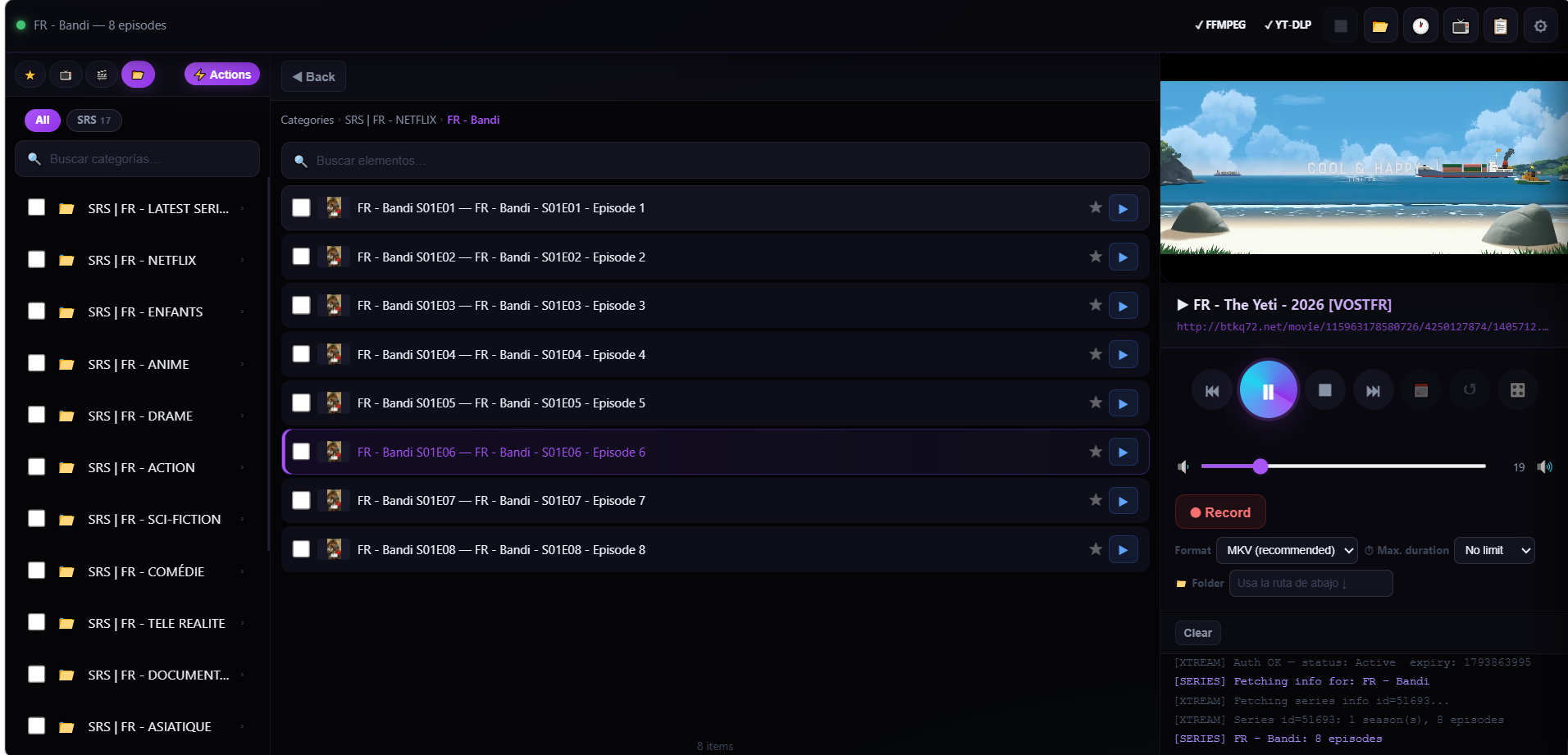Click the clock icon in top toolbar
The width and height of the screenshot is (1568, 755).
[x=1420, y=26]
